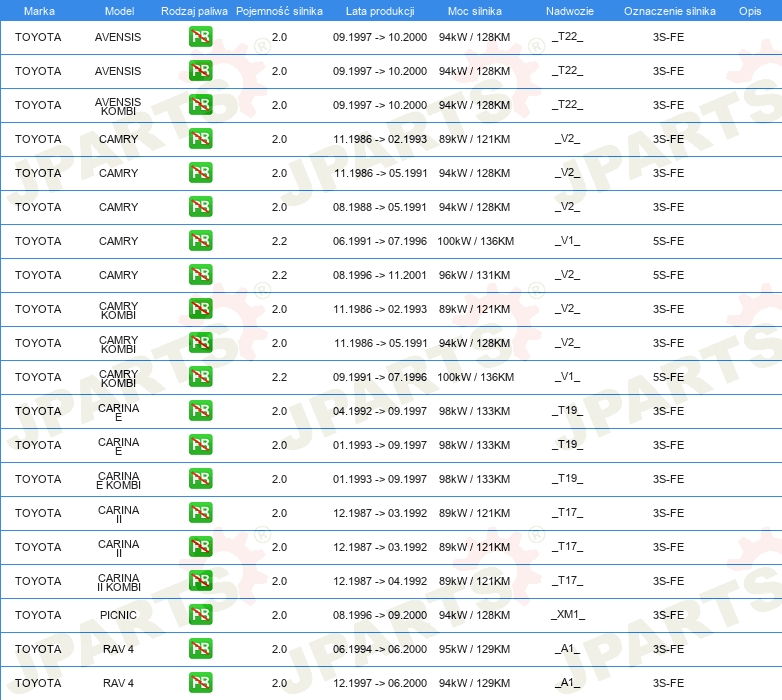Select the CARINA E KOMBI model cell

118,480
